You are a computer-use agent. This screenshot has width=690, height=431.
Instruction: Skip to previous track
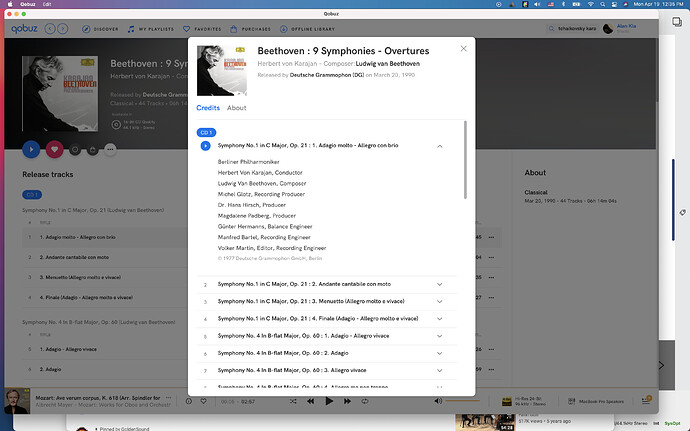pos(311,401)
